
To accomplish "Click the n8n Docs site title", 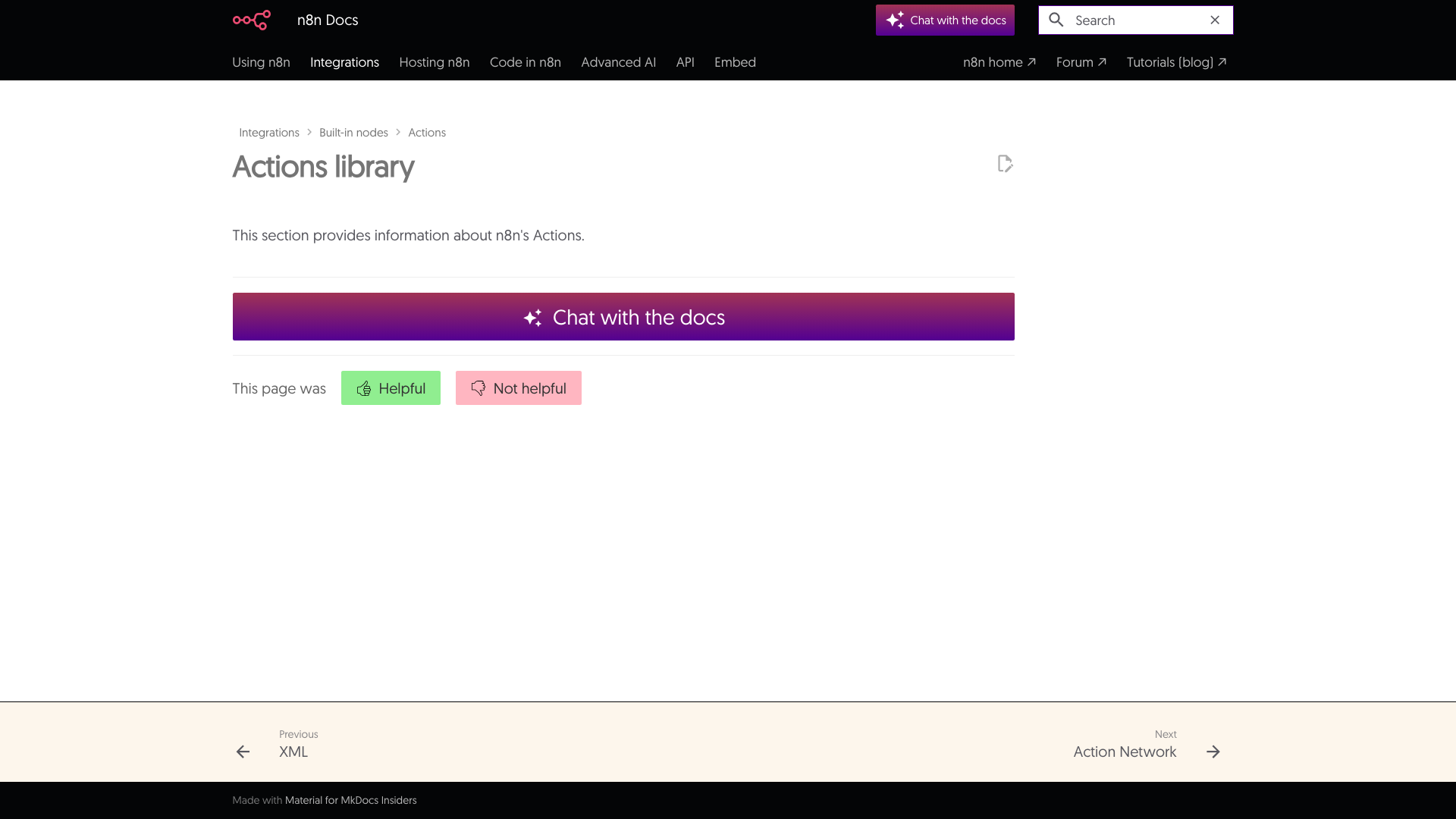I will tap(328, 20).
